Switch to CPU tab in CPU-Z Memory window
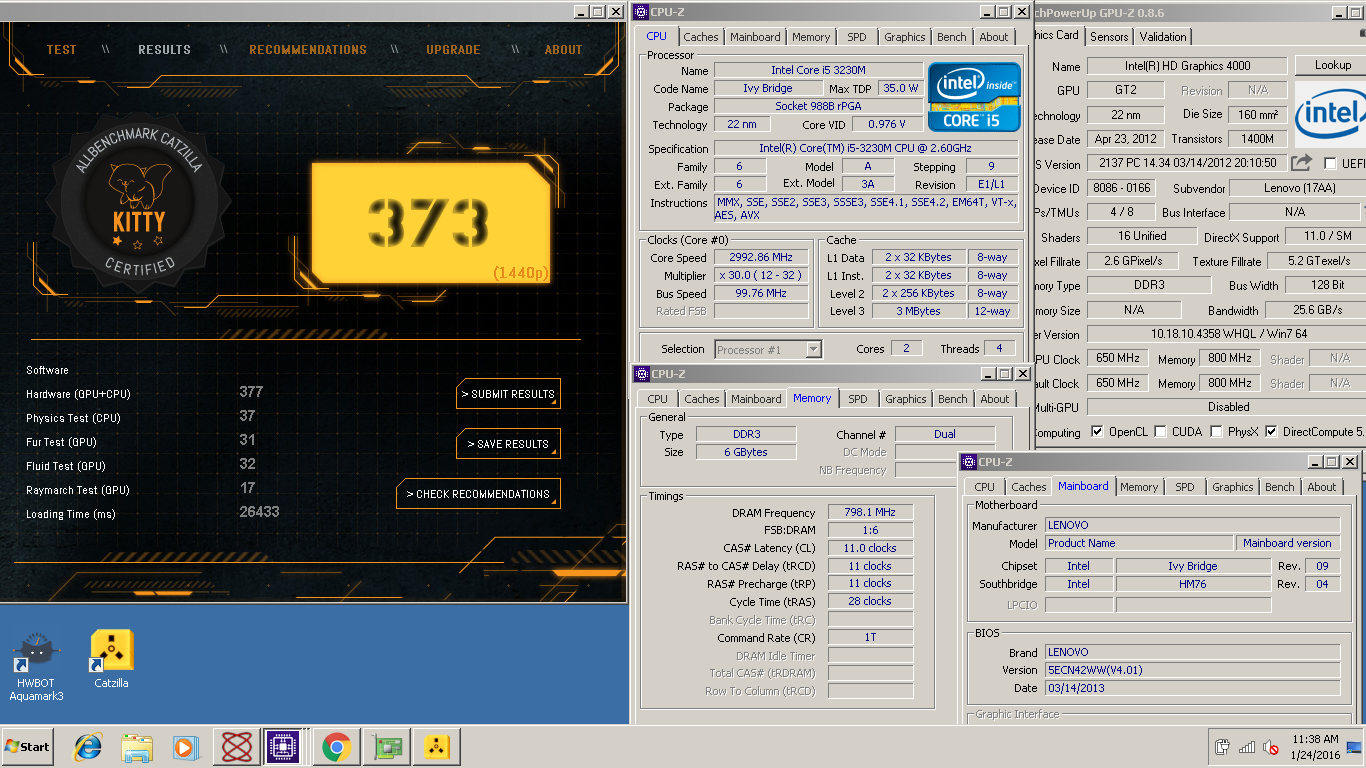The width and height of the screenshot is (1366, 768). (x=657, y=399)
